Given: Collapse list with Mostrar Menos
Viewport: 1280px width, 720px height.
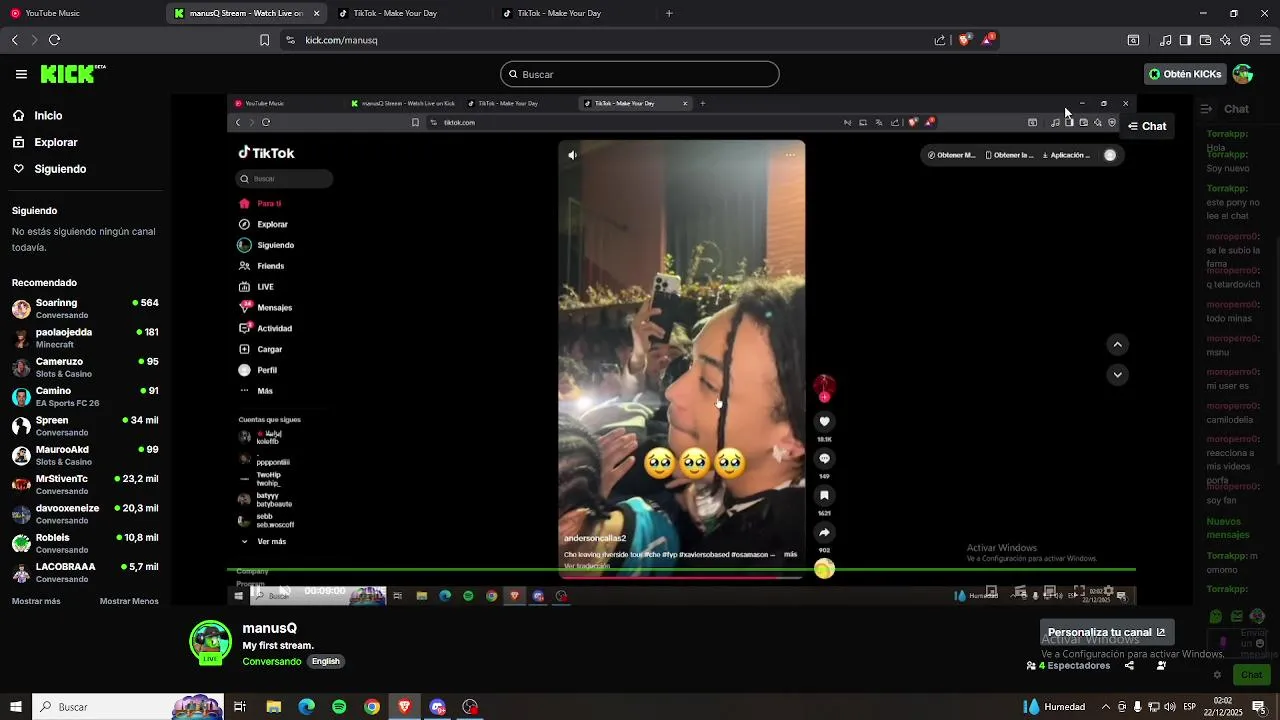Looking at the screenshot, I should [x=129, y=601].
